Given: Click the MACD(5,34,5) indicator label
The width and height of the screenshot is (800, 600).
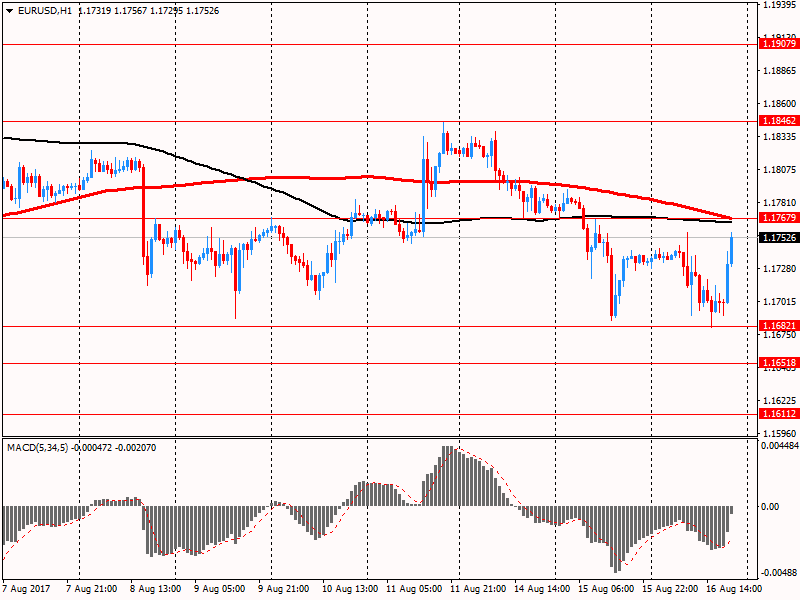Looking at the screenshot, I should point(37,448).
